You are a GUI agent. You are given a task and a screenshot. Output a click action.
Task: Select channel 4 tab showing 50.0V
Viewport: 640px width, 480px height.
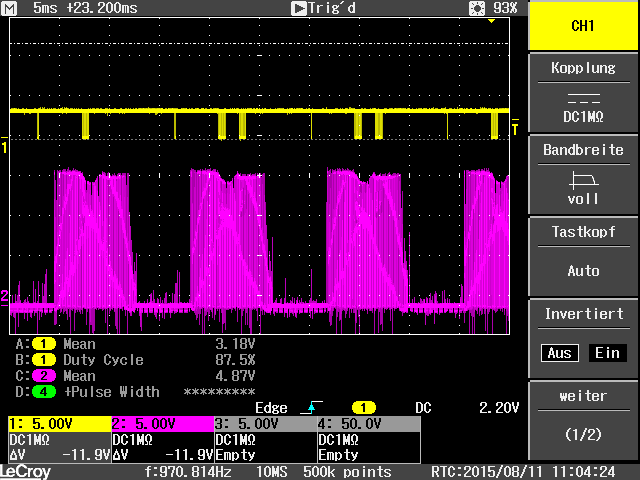point(369,424)
